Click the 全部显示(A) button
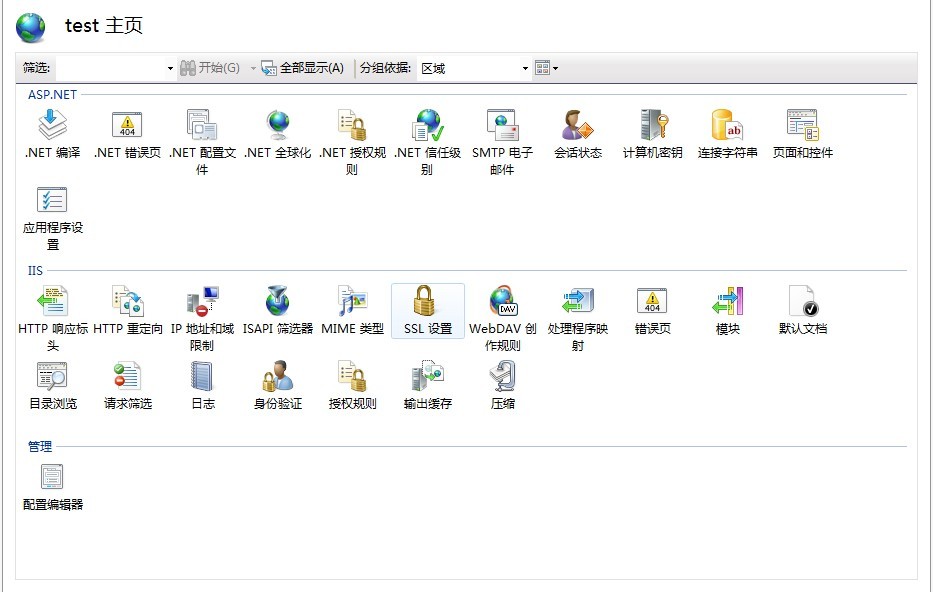Image resolution: width=933 pixels, height=592 pixels. click(x=302, y=68)
